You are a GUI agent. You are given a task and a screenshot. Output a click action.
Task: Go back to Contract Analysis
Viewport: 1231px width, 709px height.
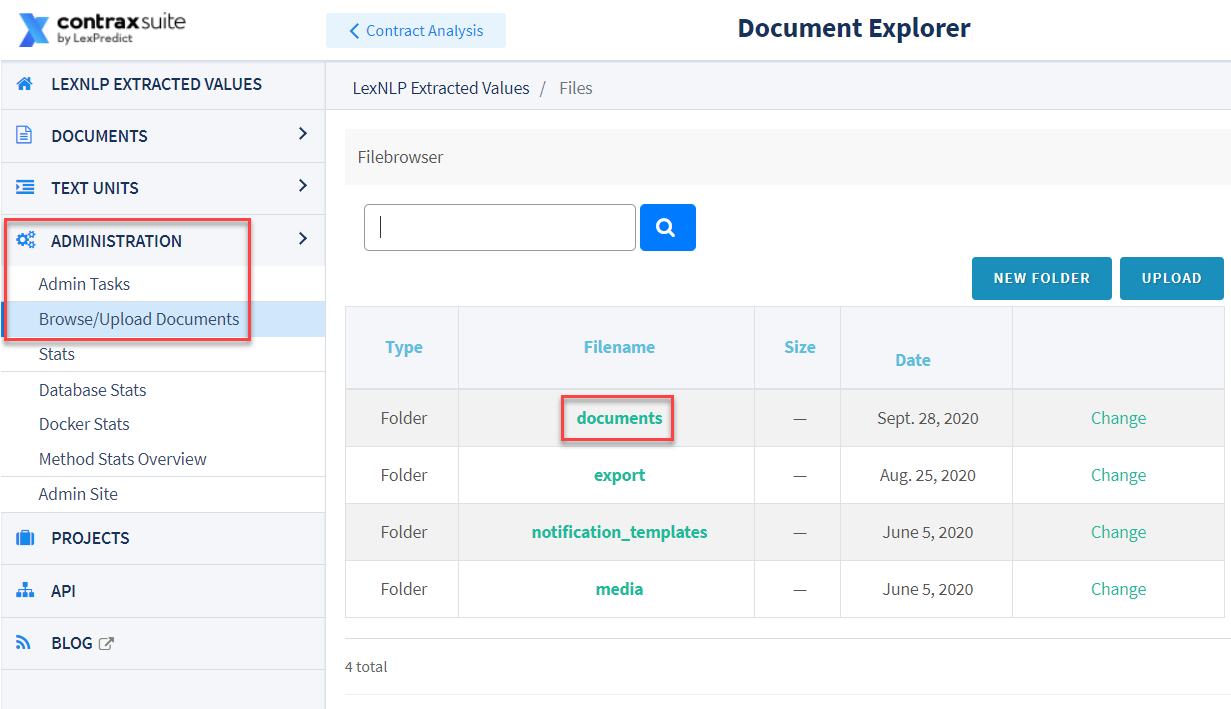pos(416,31)
